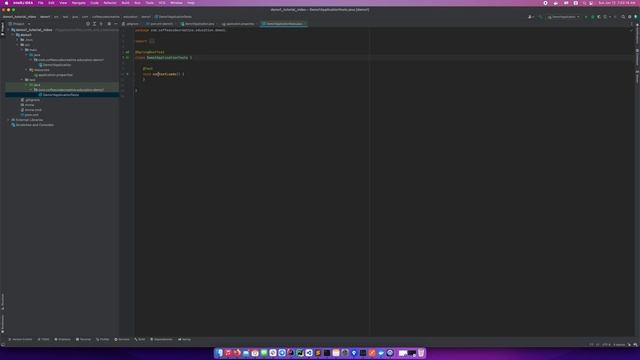
Task: Click the Build Project hammer icon
Action: 540,17
